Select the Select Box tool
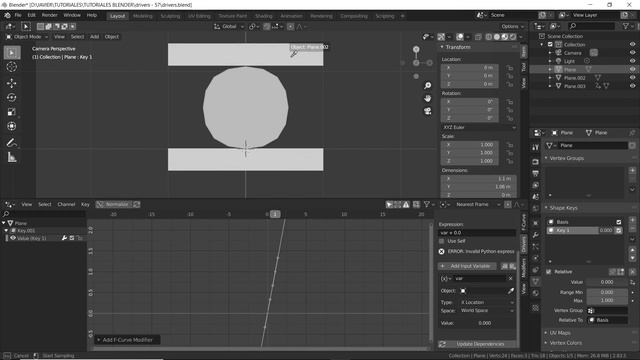The width and height of the screenshot is (640, 360). 12,53
